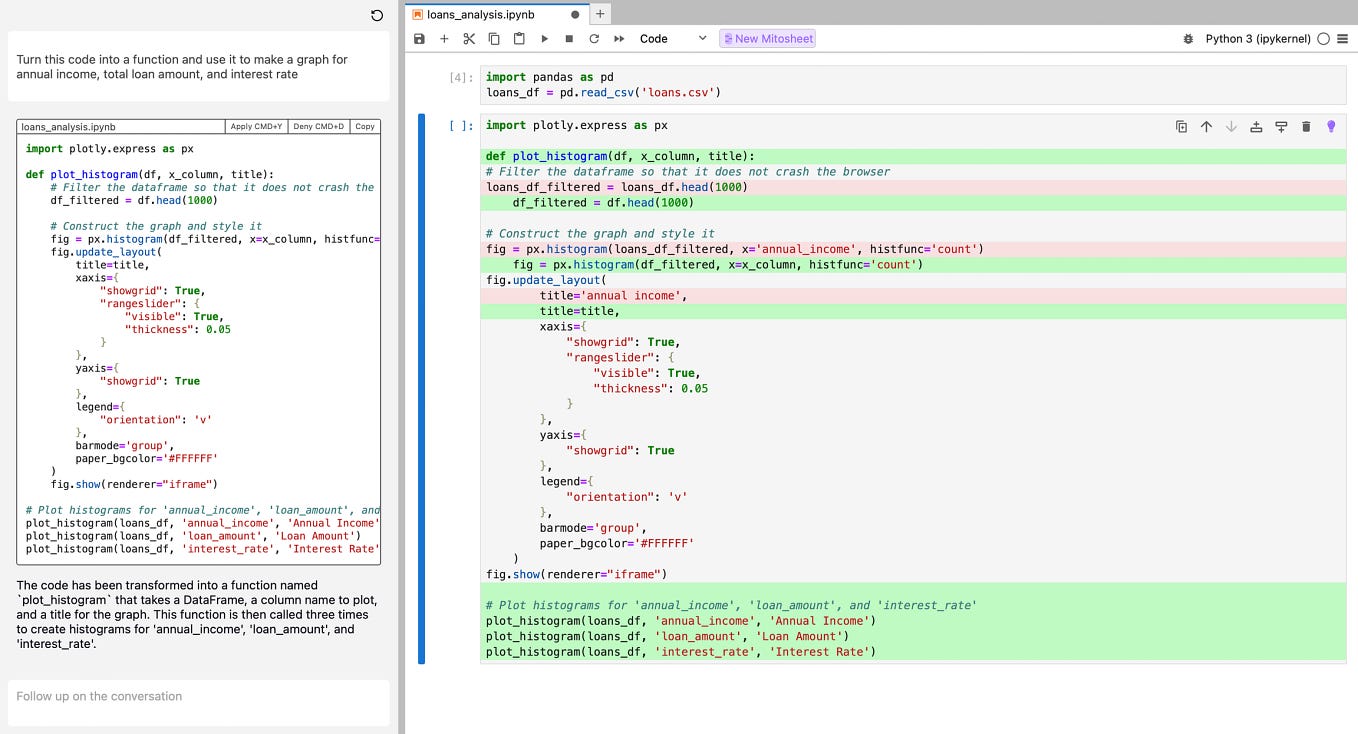Click the kernel status circle indicator
The image size is (1358, 734).
click(1323, 39)
